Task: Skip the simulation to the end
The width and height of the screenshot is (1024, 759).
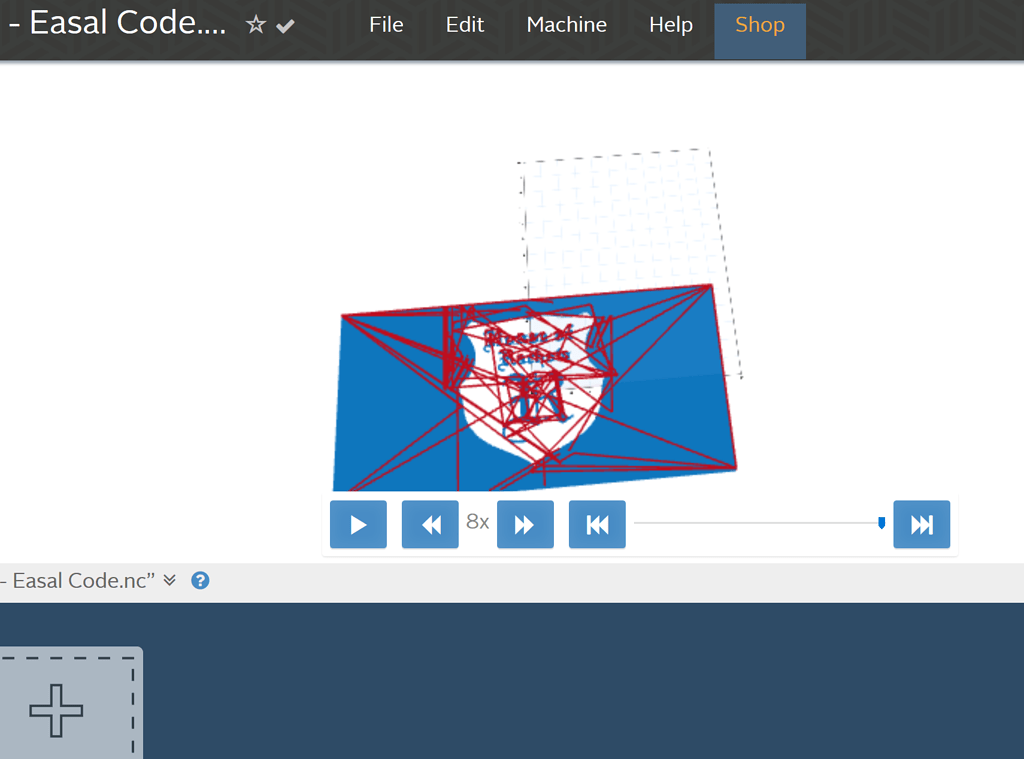Action: (921, 524)
